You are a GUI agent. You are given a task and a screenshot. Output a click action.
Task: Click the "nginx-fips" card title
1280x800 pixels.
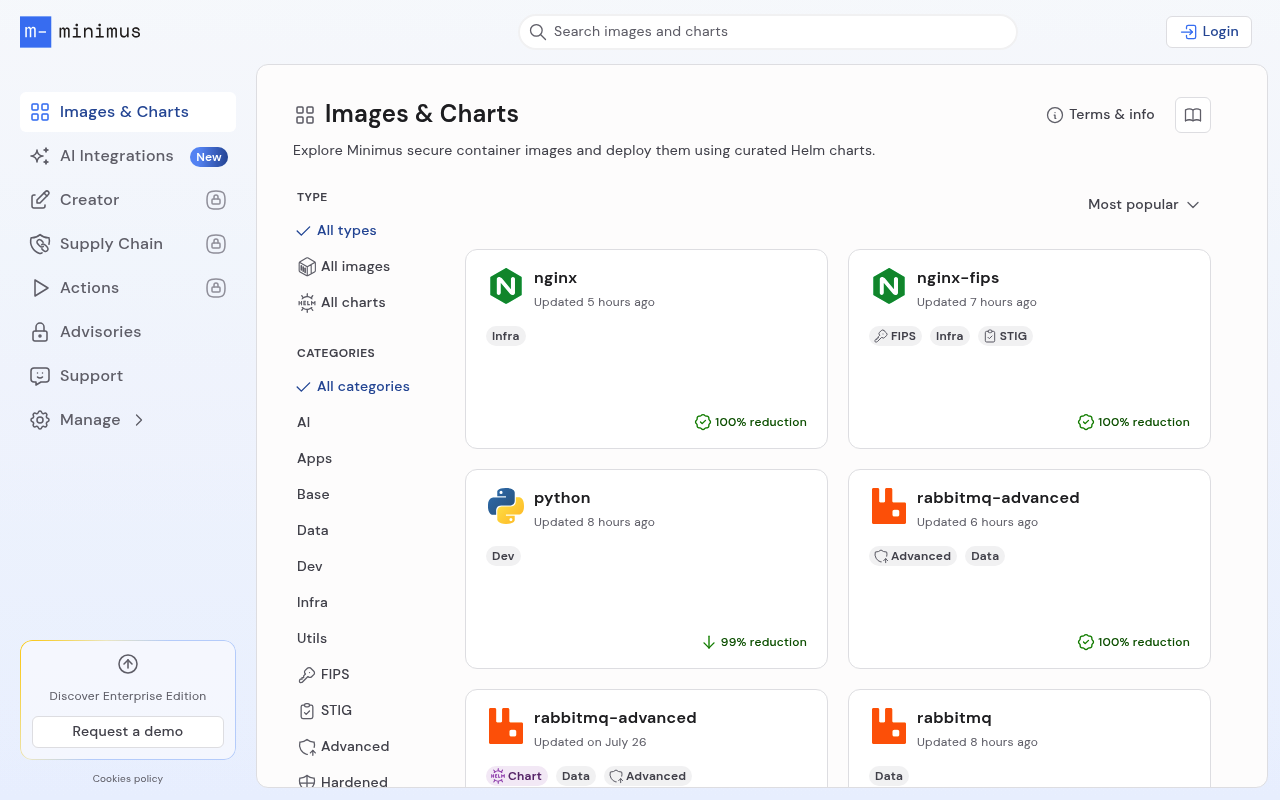pos(958,278)
